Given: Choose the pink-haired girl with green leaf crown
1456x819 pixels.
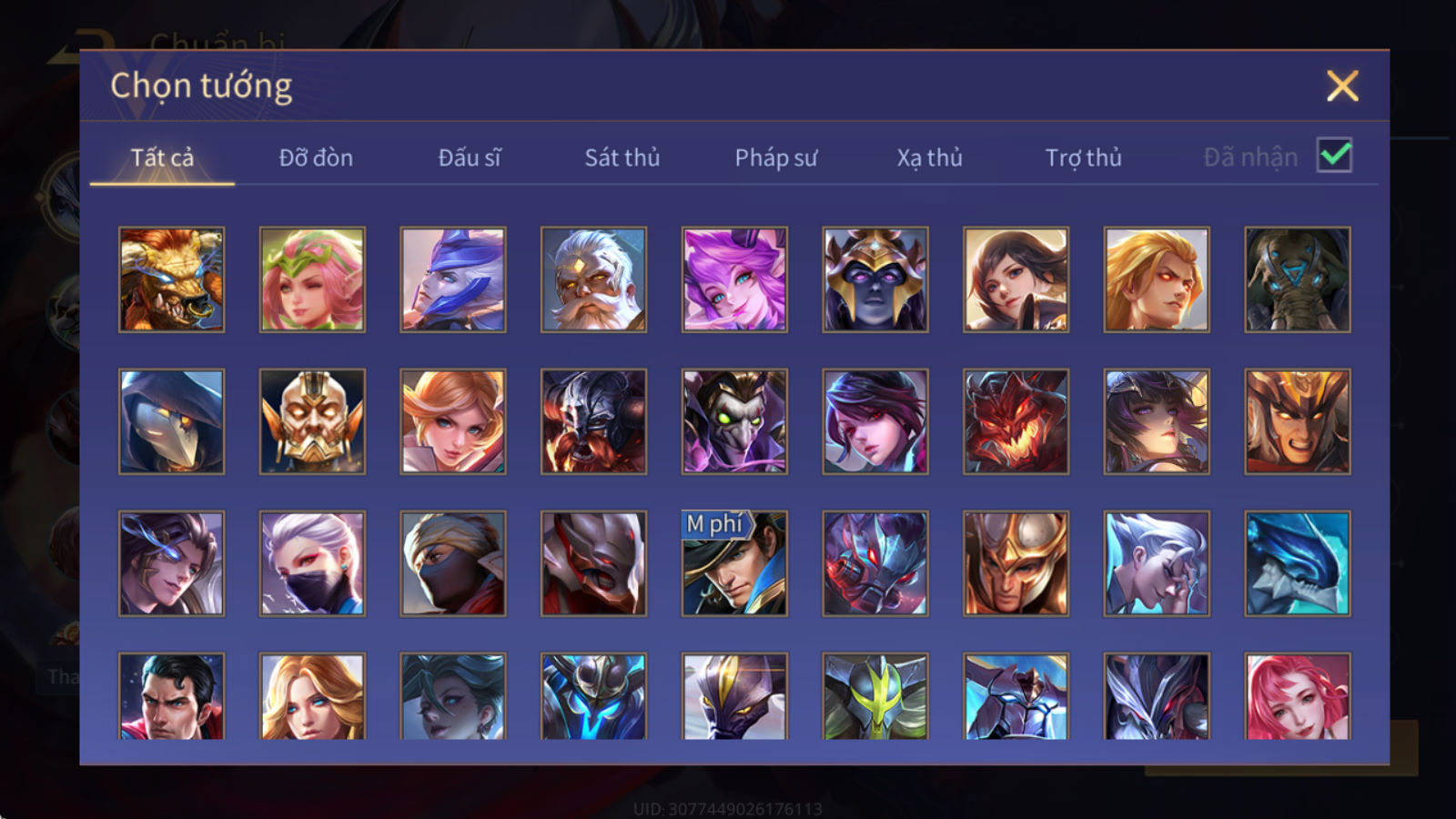Looking at the screenshot, I should [x=312, y=279].
